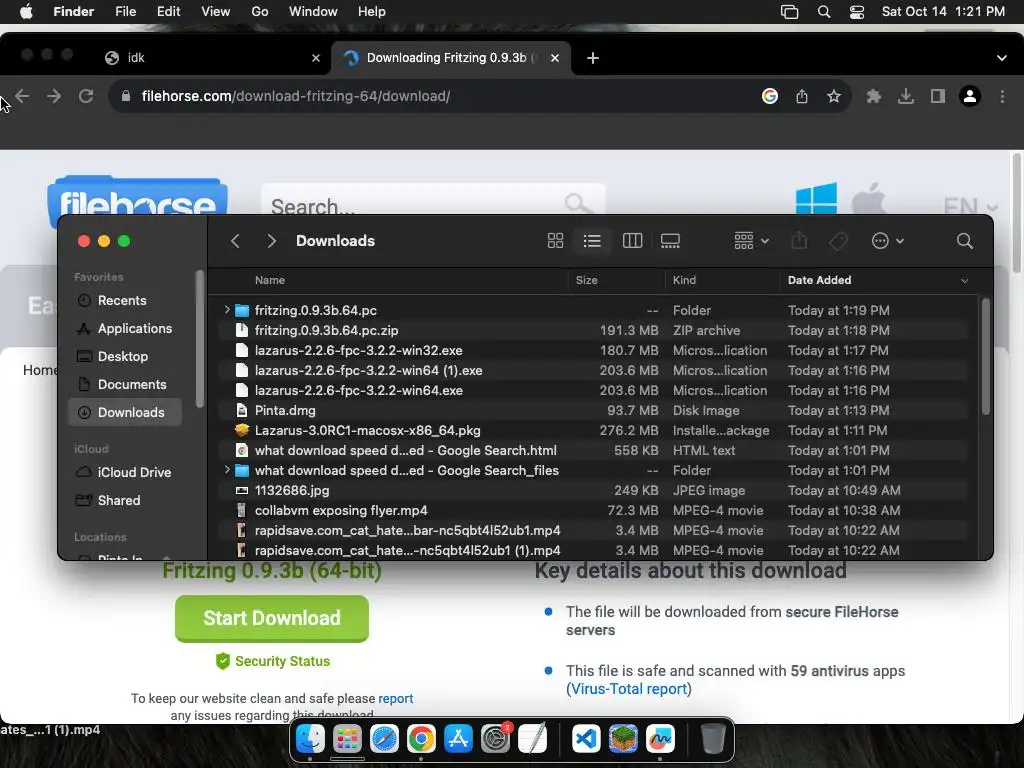Select Recents in Finder sidebar
This screenshot has width=1024, height=768.
click(124, 300)
